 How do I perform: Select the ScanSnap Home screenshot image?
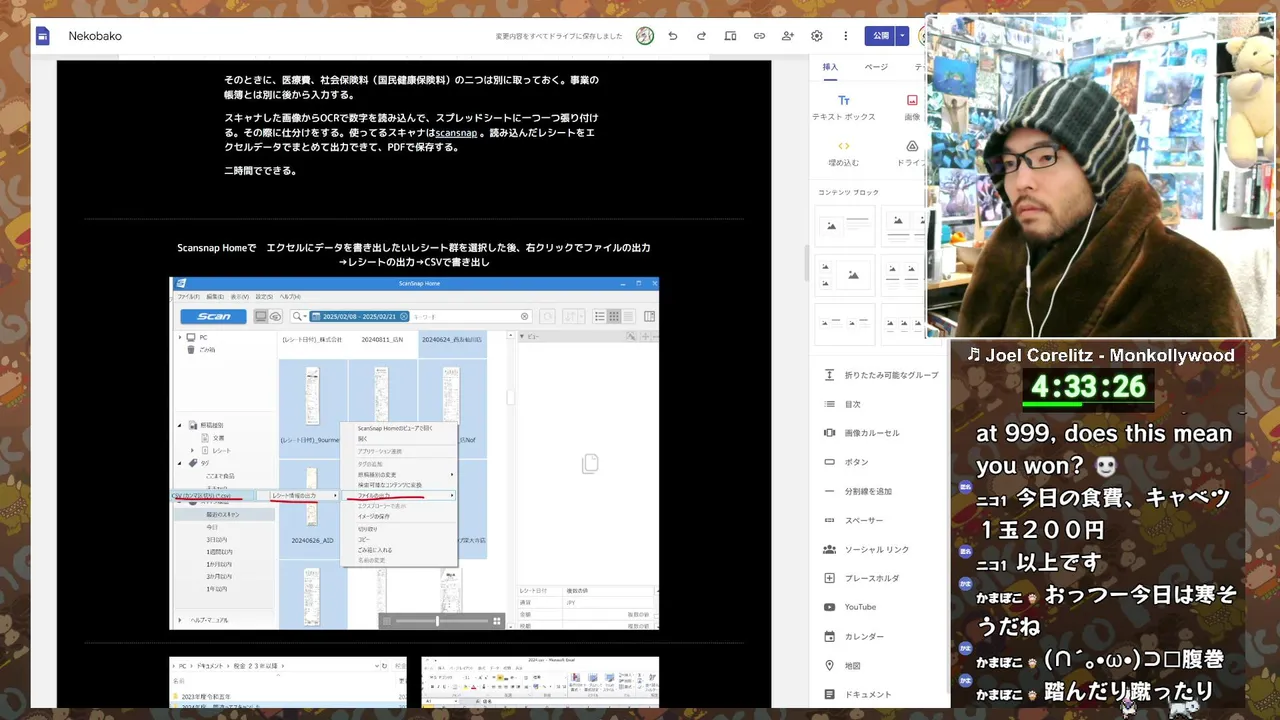414,453
